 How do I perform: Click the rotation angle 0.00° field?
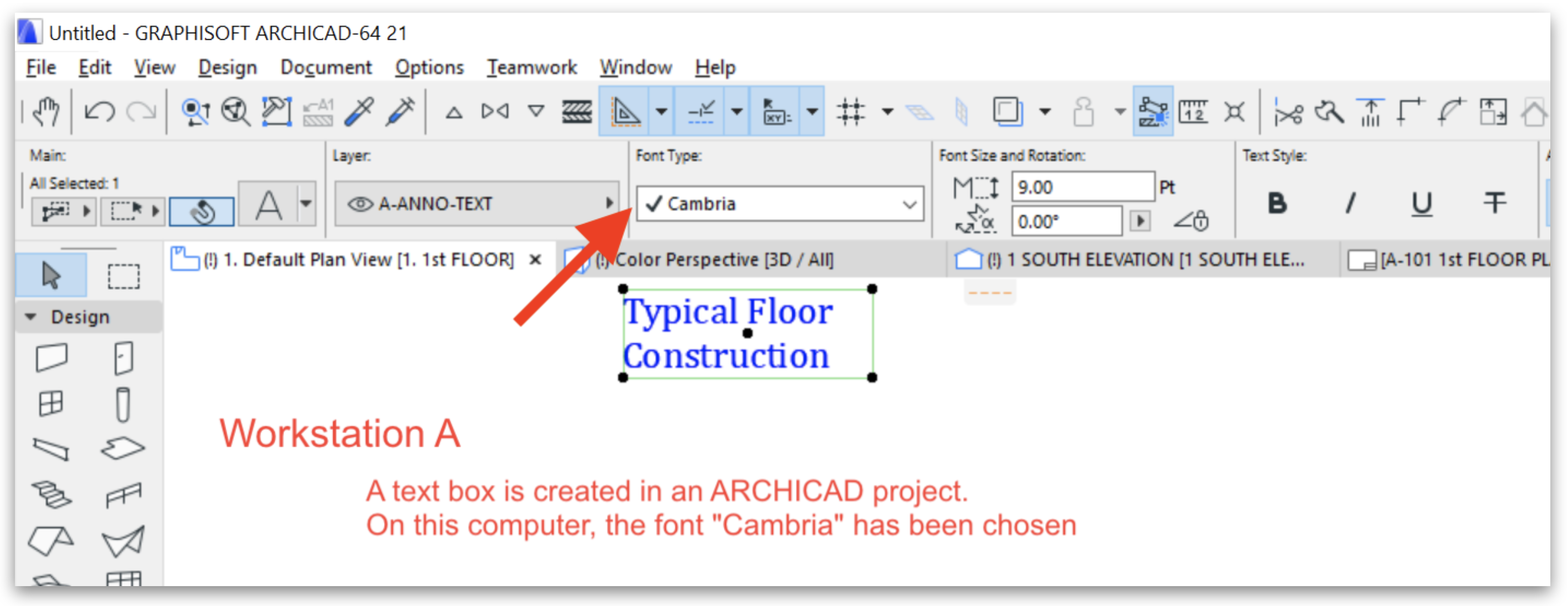1066,220
